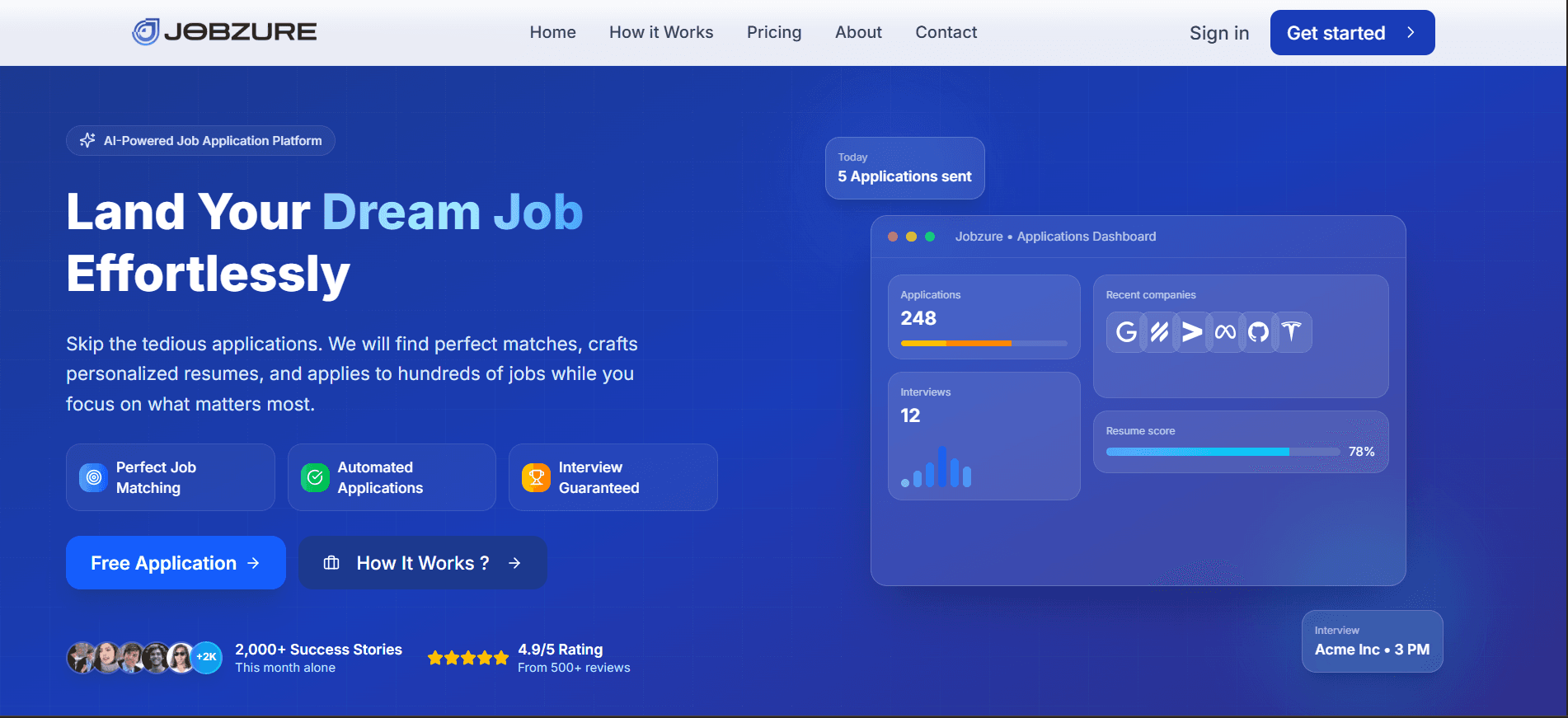Click the Interview Guaranteed trophy icon
The height and width of the screenshot is (718, 1568).
pos(536,477)
